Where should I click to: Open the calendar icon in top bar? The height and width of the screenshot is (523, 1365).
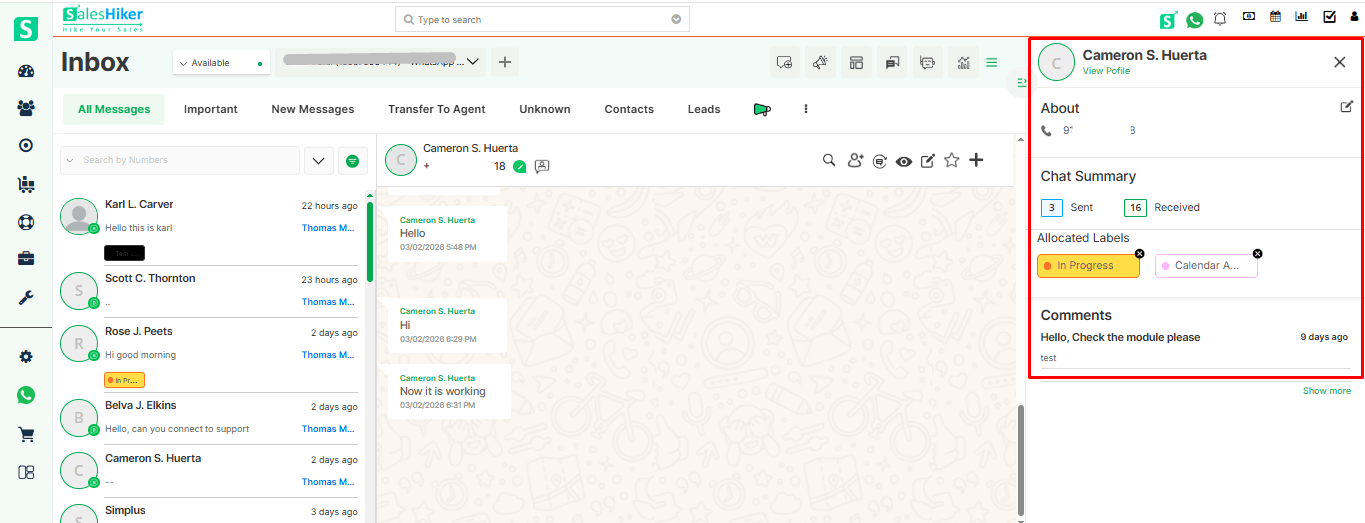click(1275, 16)
